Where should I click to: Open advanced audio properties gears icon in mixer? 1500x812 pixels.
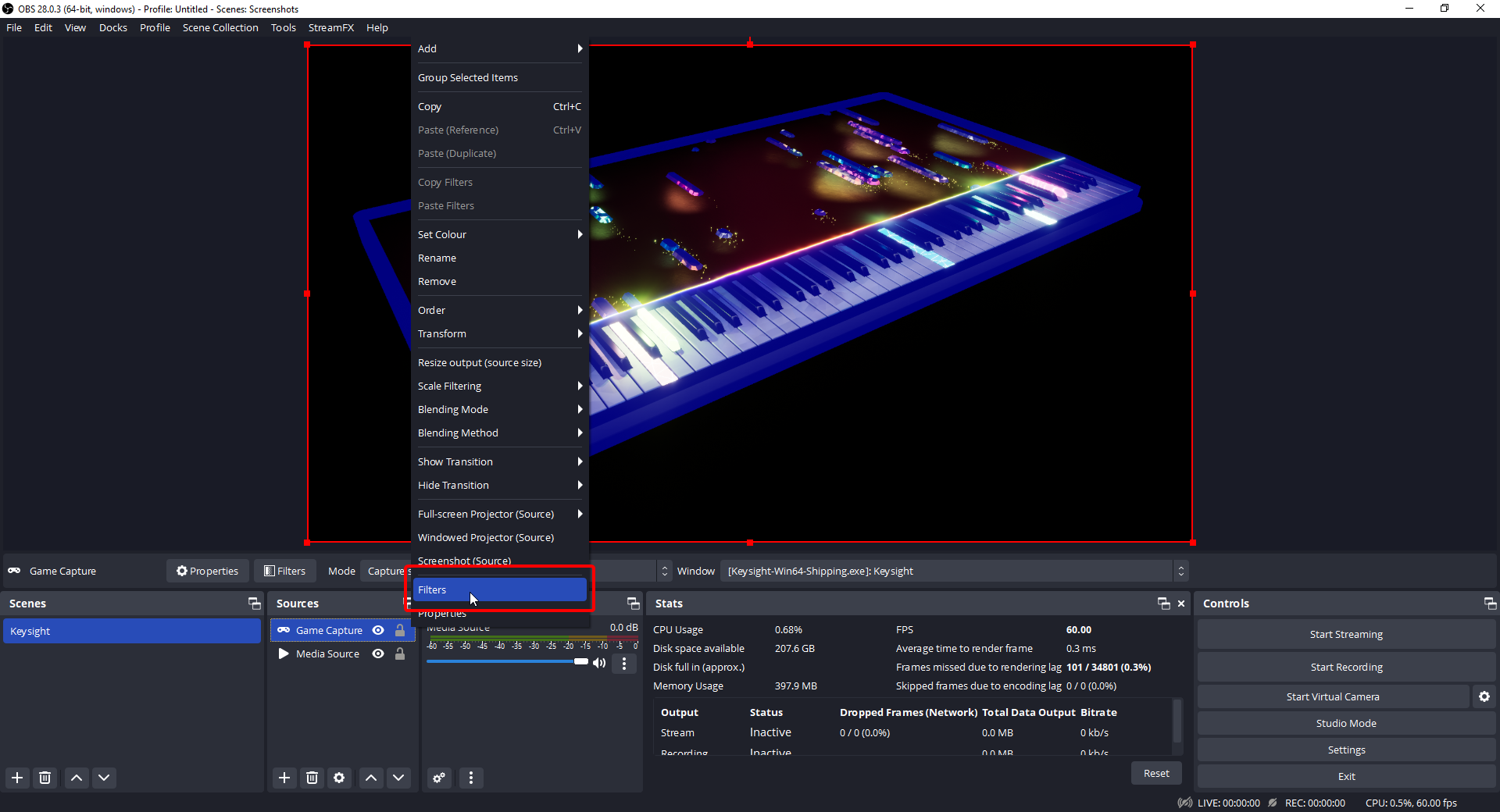(440, 778)
